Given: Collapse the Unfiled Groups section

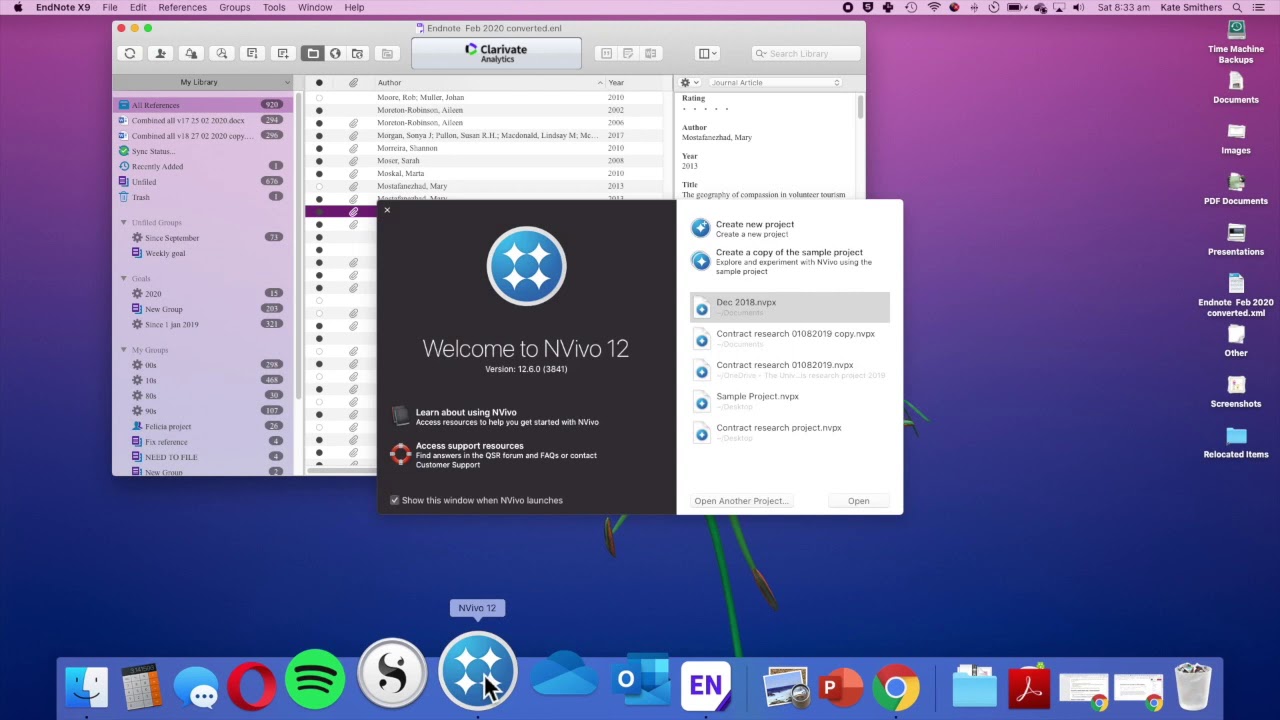Looking at the screenshot, I should 124,222.
